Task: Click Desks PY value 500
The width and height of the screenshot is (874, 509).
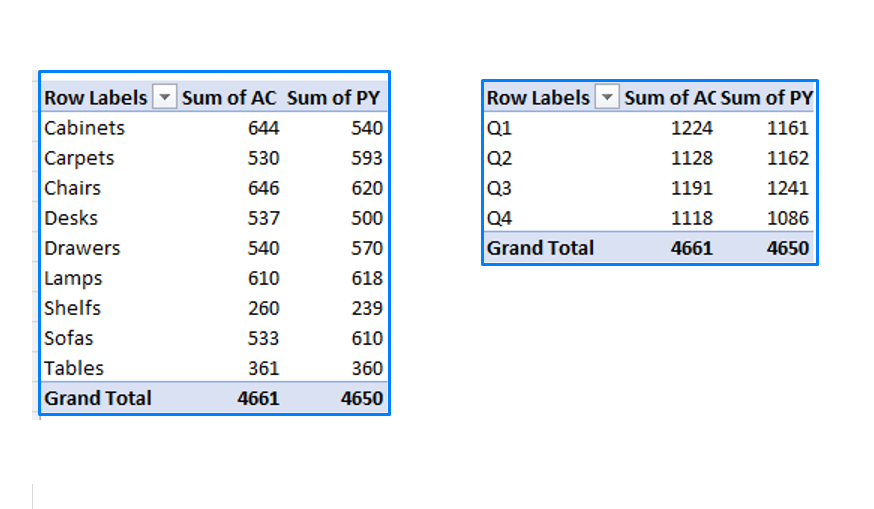Action: pos(367,218)
